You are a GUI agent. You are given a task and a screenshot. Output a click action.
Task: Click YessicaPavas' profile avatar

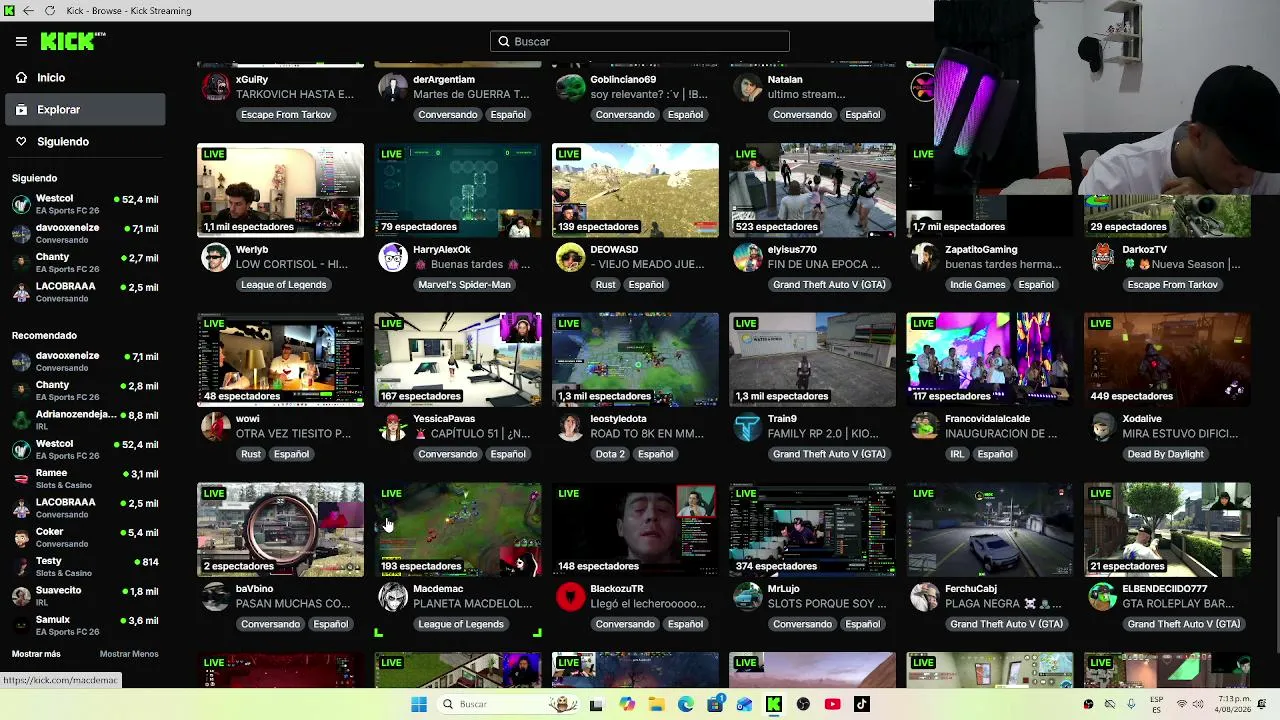click(393, 427)
